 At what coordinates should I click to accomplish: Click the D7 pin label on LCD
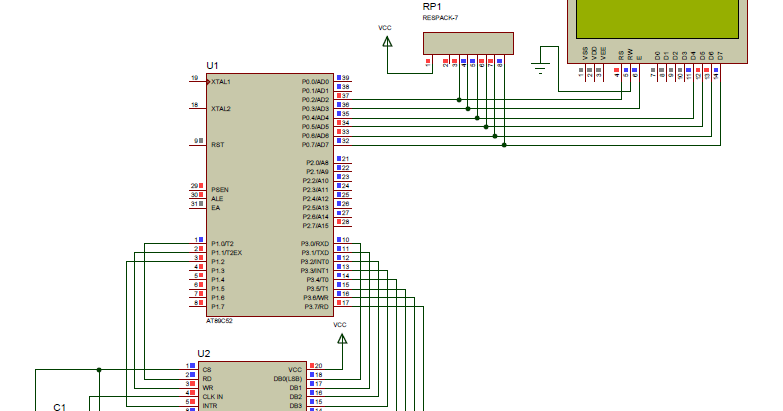pyautogui.click(x=720, y=55)
